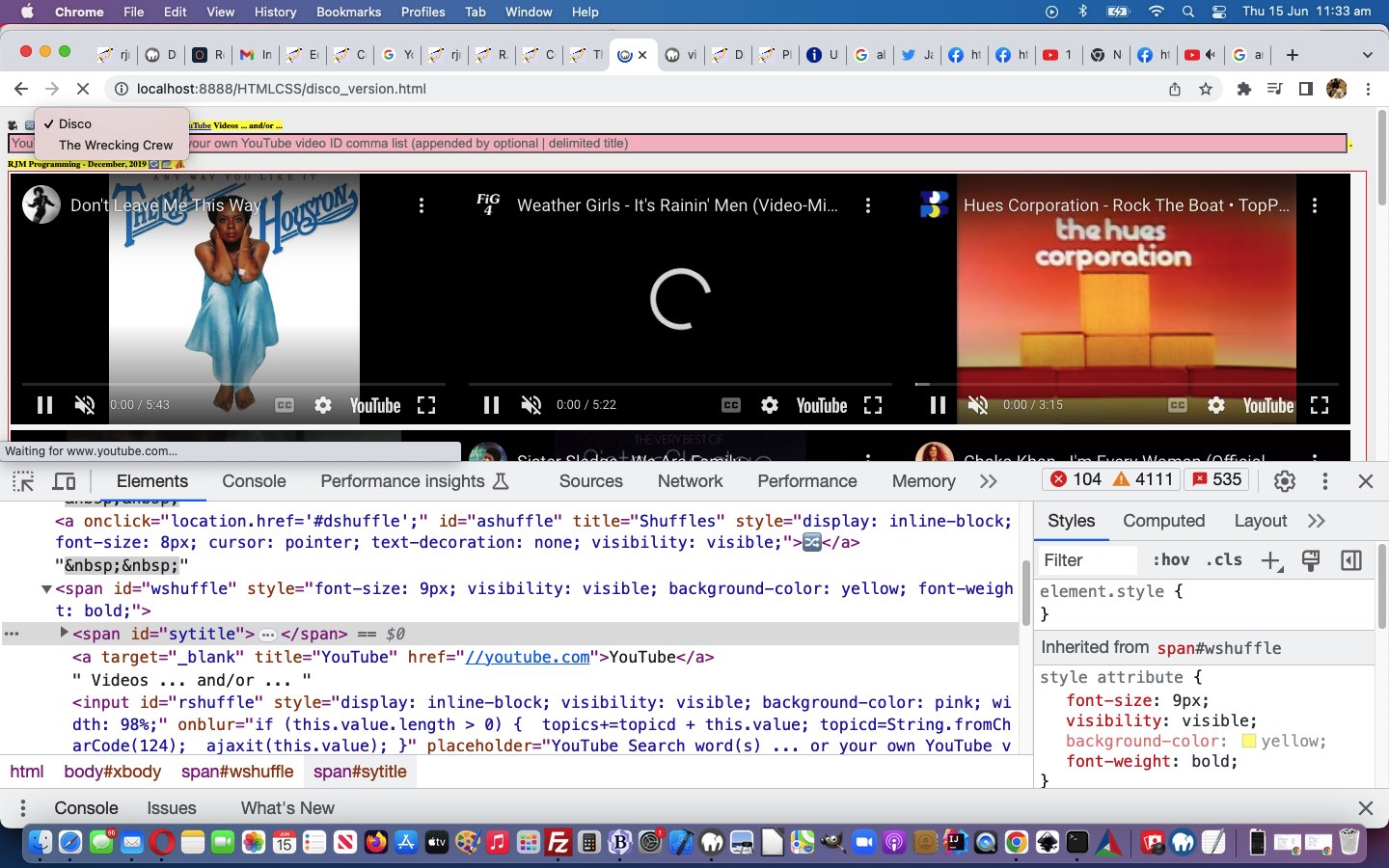The height and width of the screenshot is (868, 1389).
Task: Expand the span#sytitle element node
Action: [x=64, y=633]
